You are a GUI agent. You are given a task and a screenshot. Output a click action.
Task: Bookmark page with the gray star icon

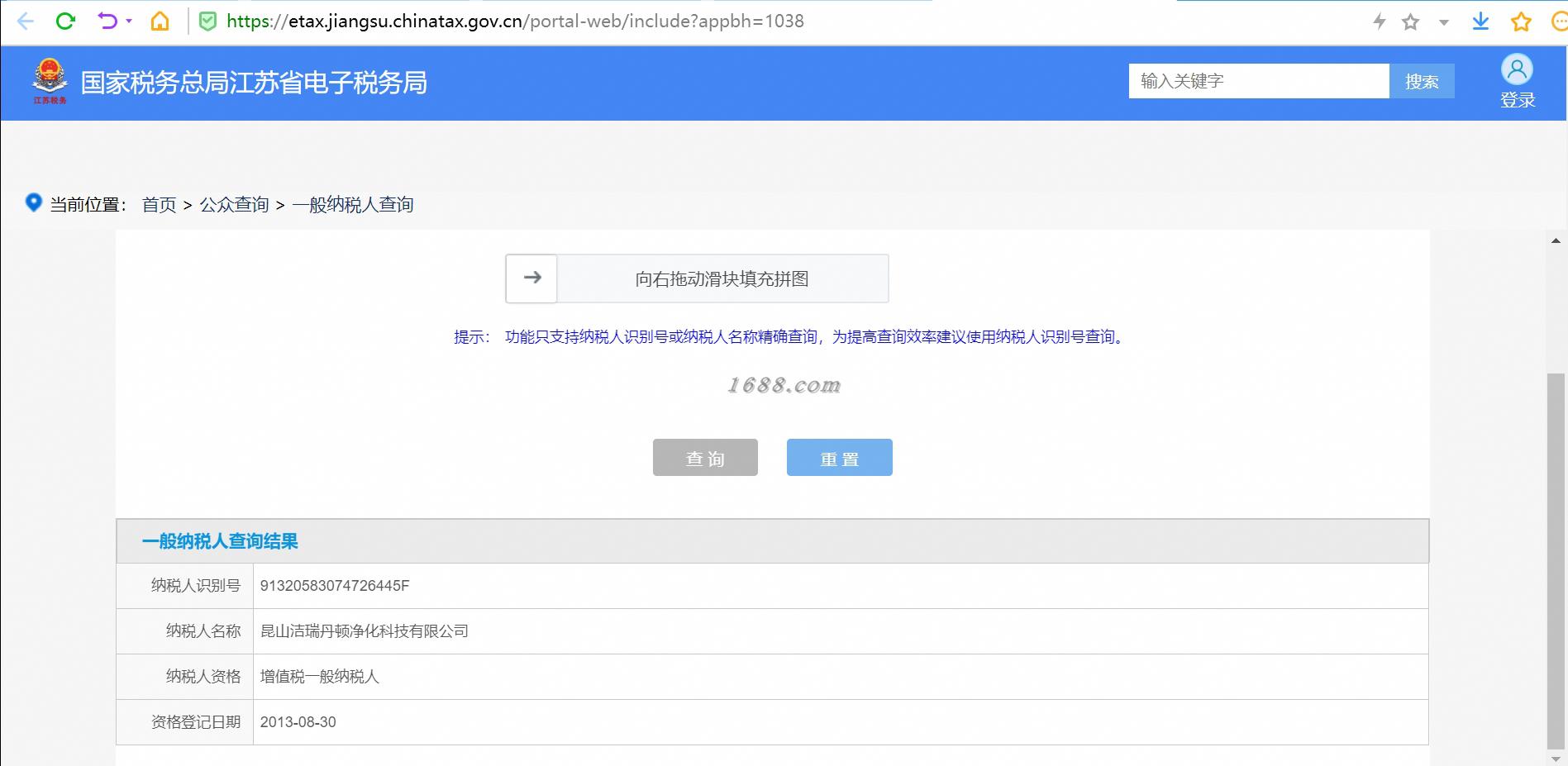point(1411,22)
